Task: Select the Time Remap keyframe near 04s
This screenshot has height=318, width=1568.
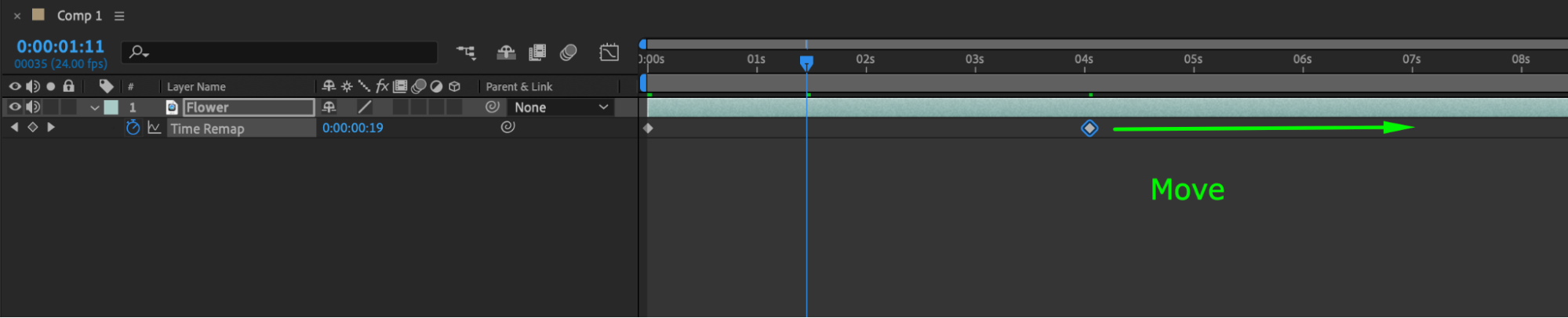Action: [x=1089, y=128]
